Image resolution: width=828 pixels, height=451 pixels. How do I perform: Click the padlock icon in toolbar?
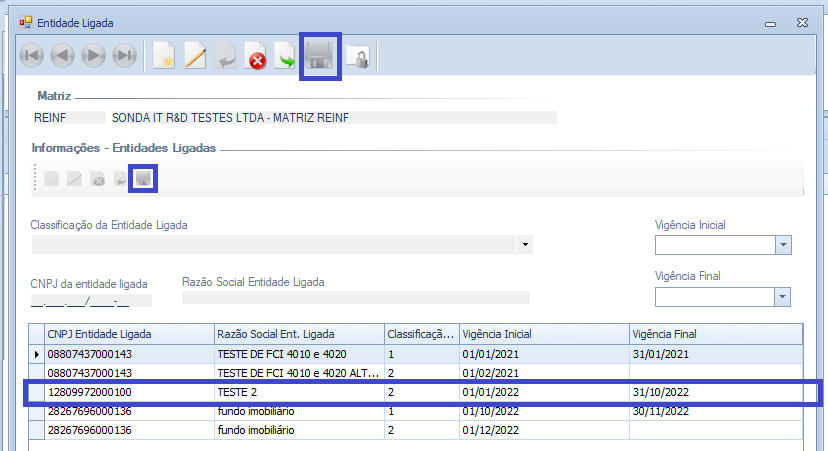tap(356, 57)
